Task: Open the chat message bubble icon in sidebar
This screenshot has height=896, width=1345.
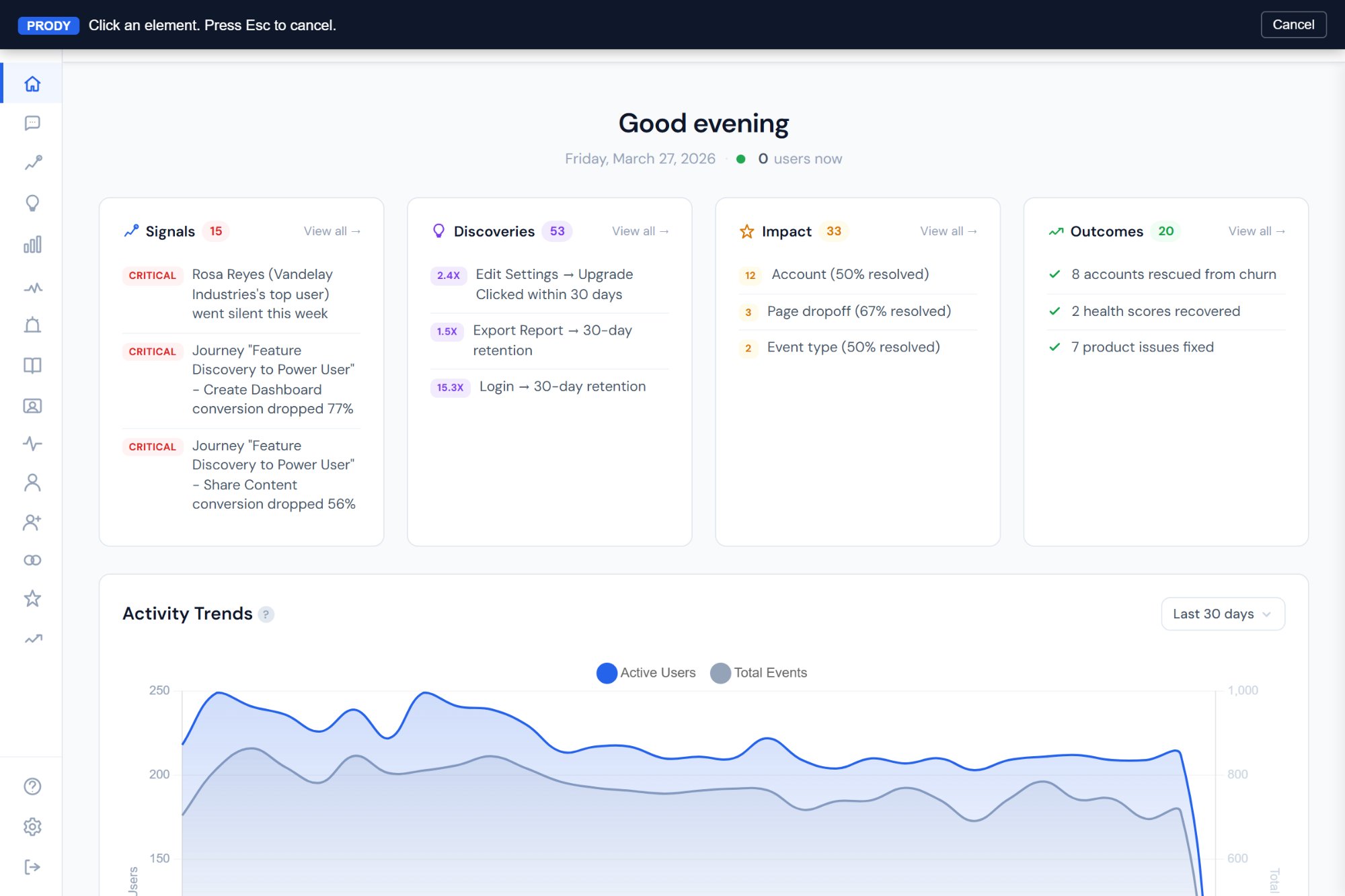Action: pyautogui.click(x=32, y=123)
